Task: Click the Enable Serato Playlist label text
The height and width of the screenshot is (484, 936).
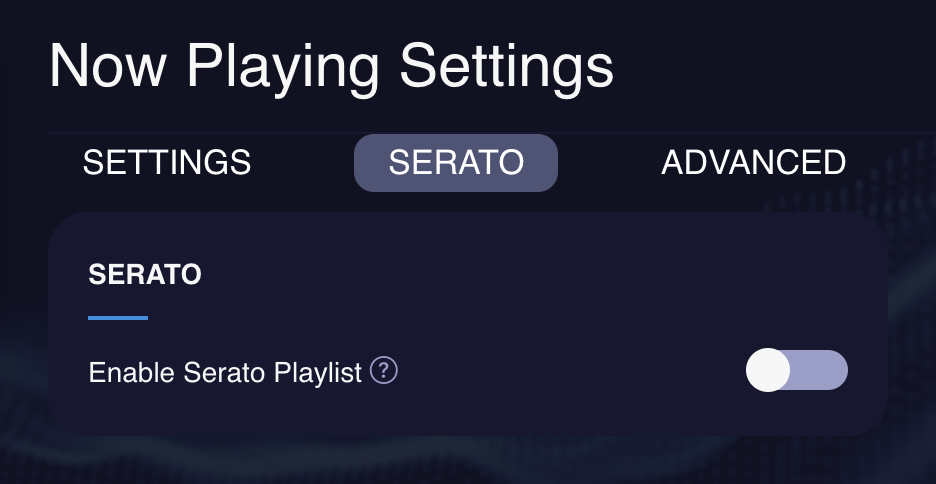Action: [x=225, y=372]
